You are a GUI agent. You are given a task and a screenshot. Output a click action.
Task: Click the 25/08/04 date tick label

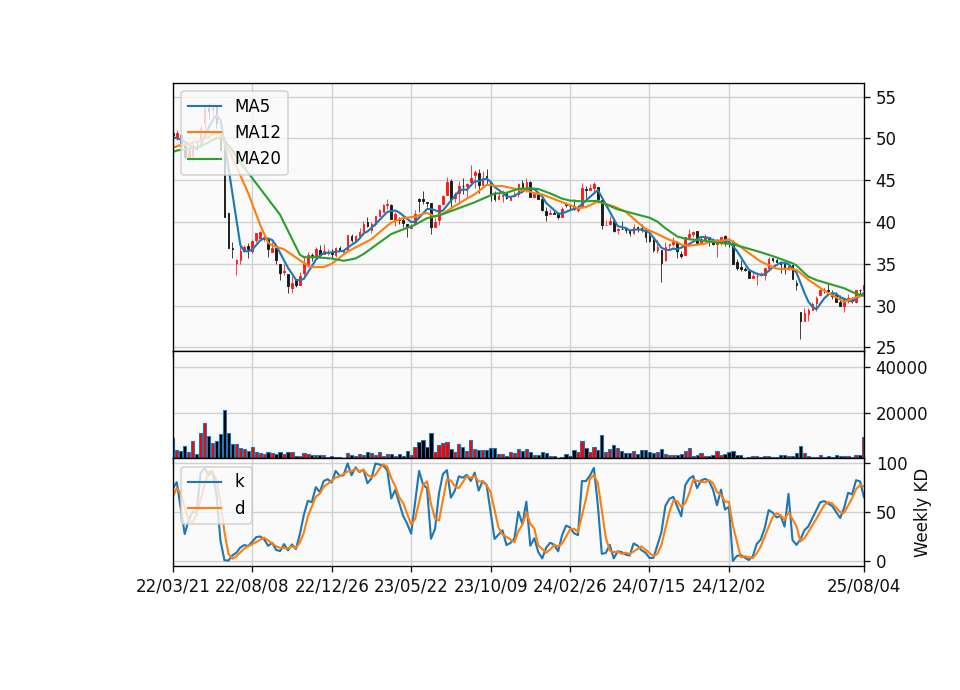coord(864,586)
